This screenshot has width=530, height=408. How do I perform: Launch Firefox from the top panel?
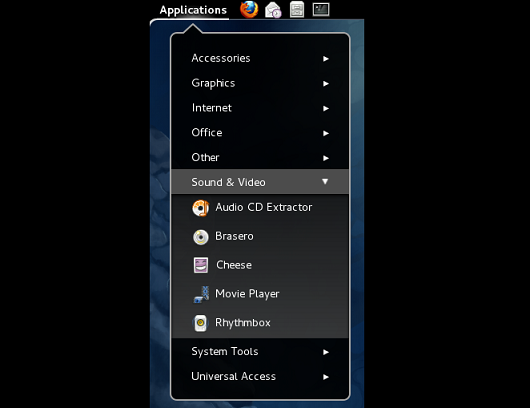(x=249, y=9)
